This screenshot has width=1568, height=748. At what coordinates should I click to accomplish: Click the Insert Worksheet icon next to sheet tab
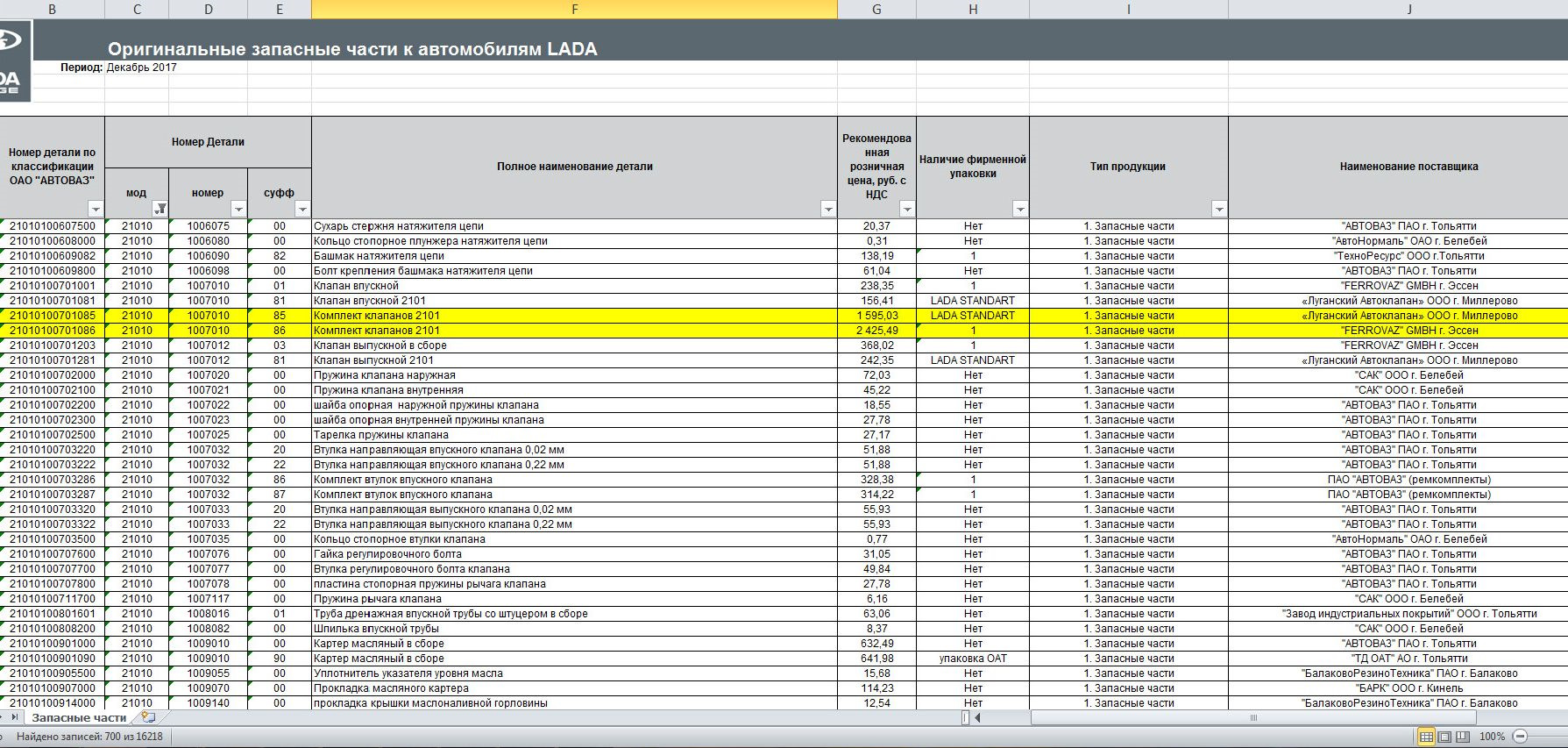(x=148, y=717)
